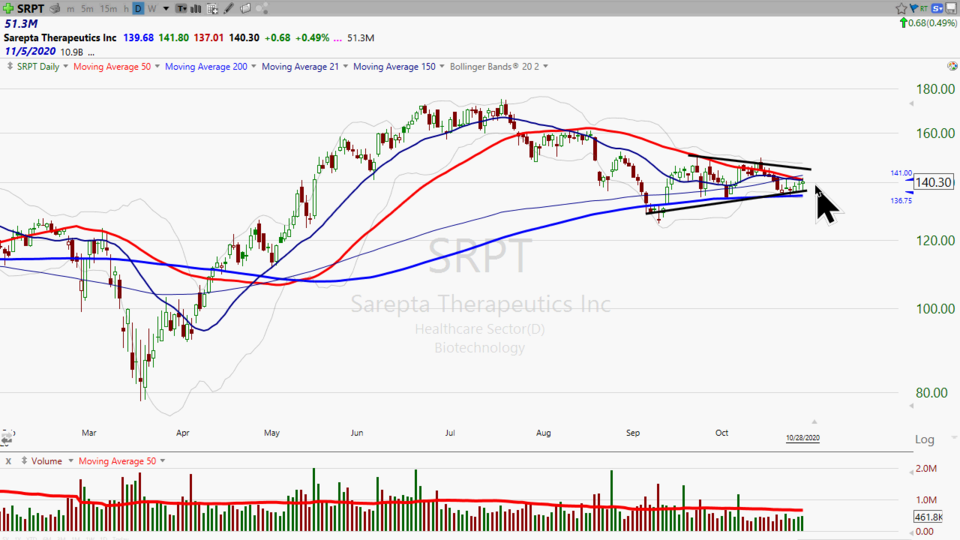
Task: Select the 15m timeframe
Action: point(108,9)
